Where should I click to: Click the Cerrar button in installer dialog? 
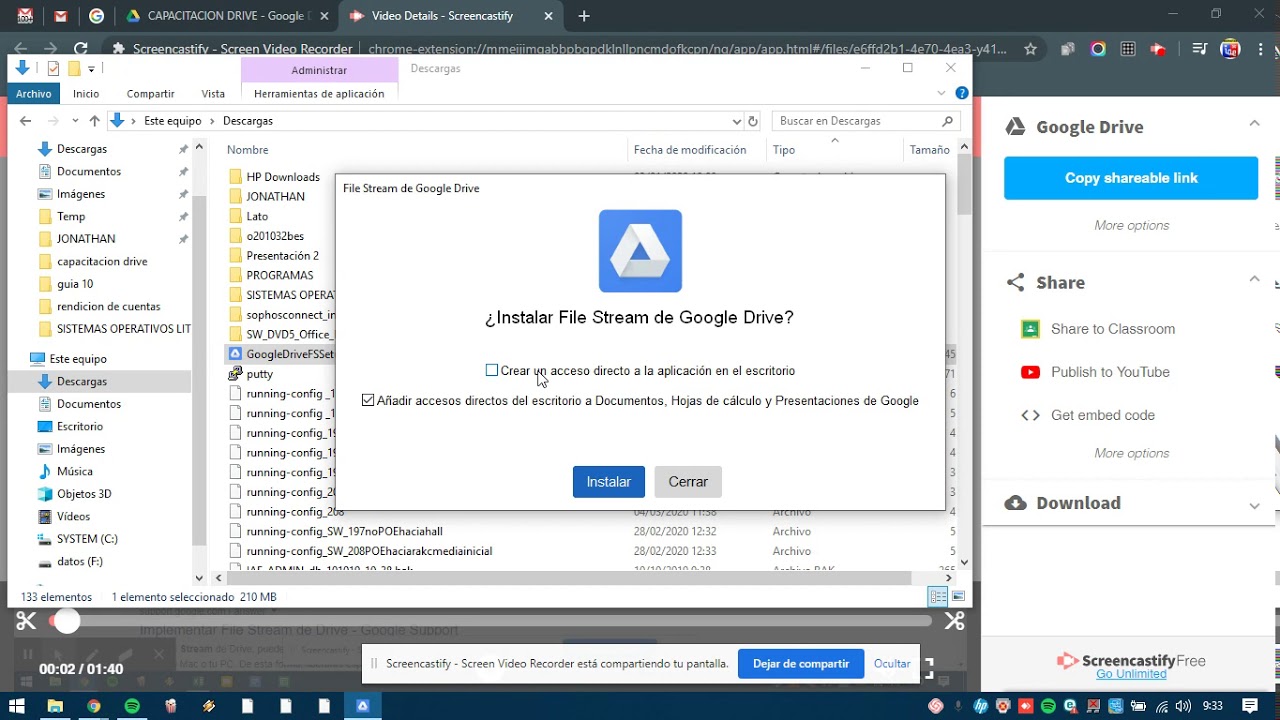click(x=688, y=482)
